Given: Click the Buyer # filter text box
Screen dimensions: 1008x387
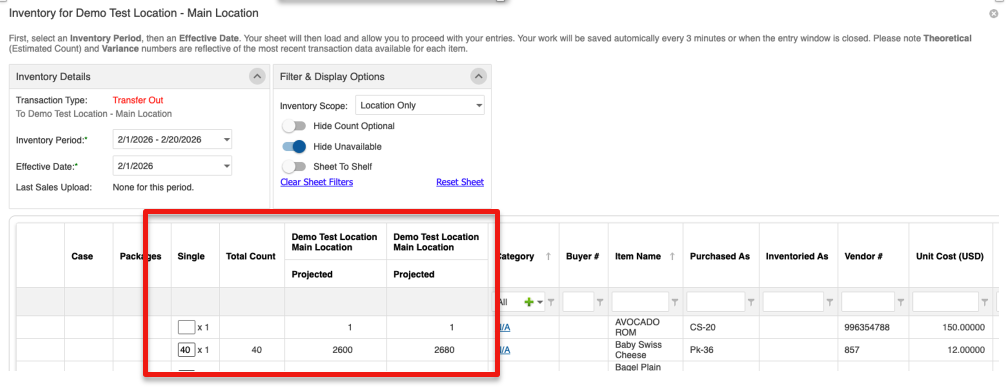Looking at the screenshot, I should (x=578, y=302).
